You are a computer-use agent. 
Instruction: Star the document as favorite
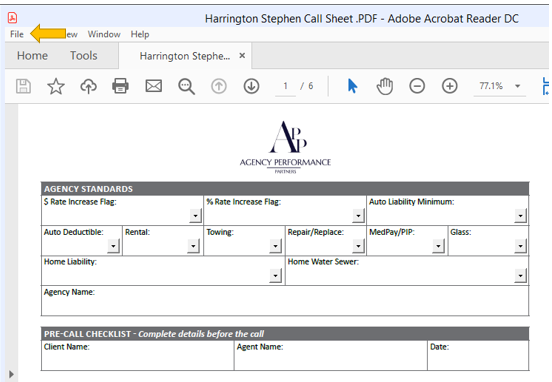click(56, 86)
